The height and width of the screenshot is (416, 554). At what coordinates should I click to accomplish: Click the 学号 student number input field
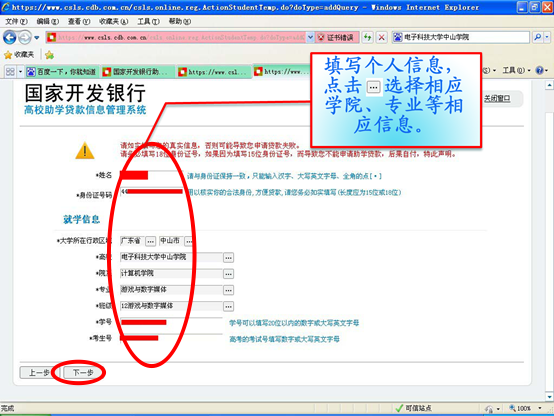171,322
